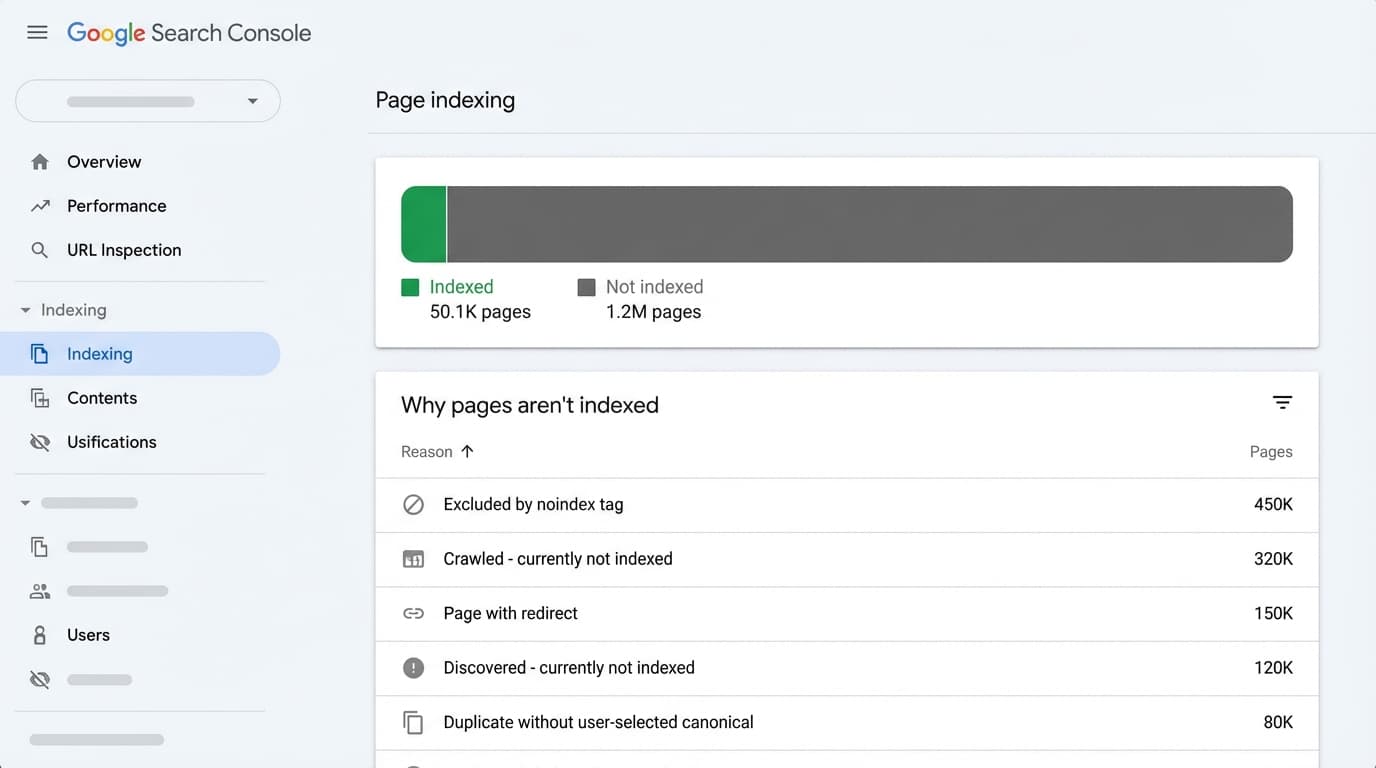The width and height of the screenshot is (1376, 768).
Task: Click the Page with redirect link icon
Action: click(x=413, y=613)
